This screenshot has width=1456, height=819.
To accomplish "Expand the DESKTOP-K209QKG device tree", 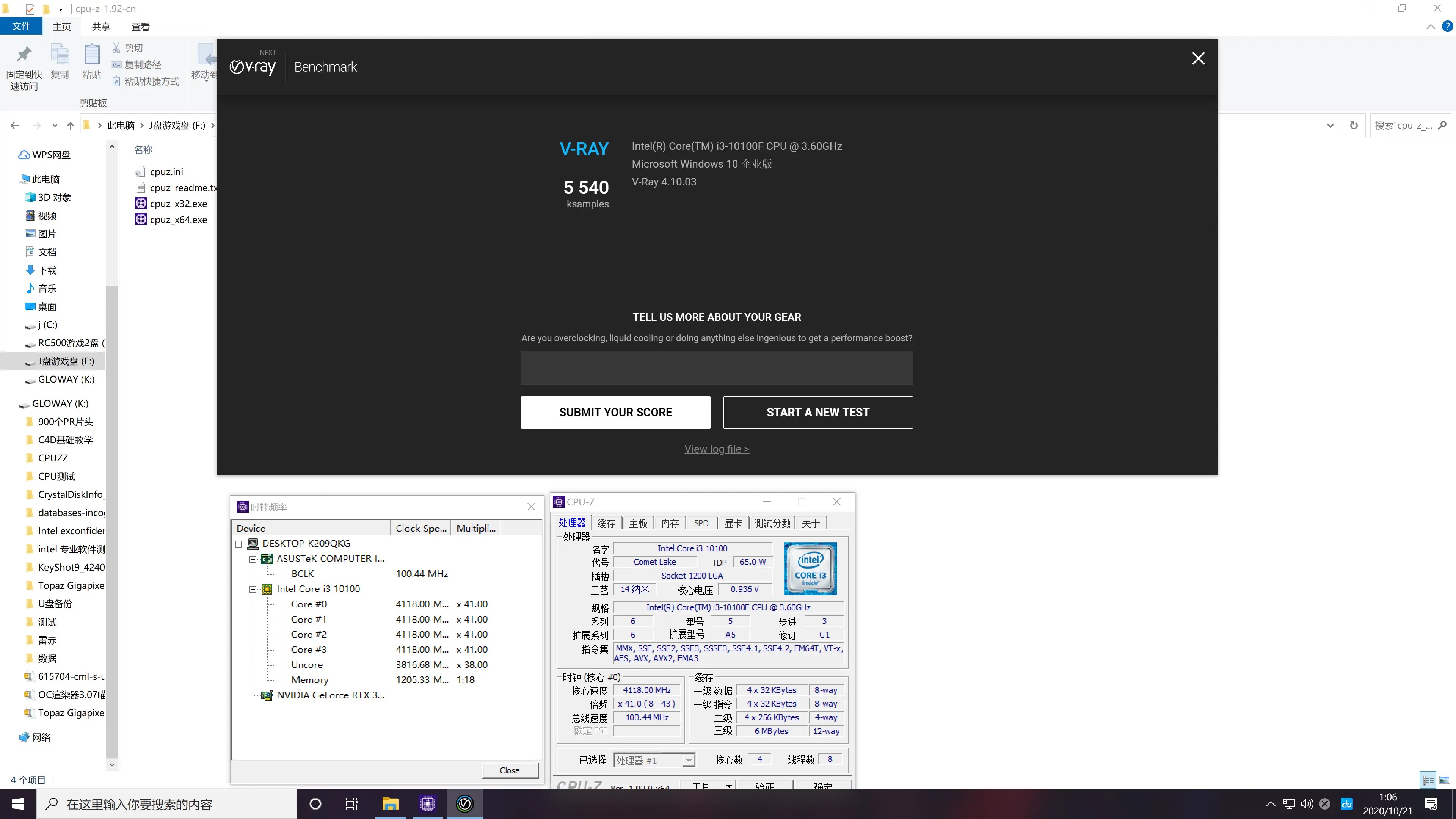I will pyautogui.click(x=239, y=543).
